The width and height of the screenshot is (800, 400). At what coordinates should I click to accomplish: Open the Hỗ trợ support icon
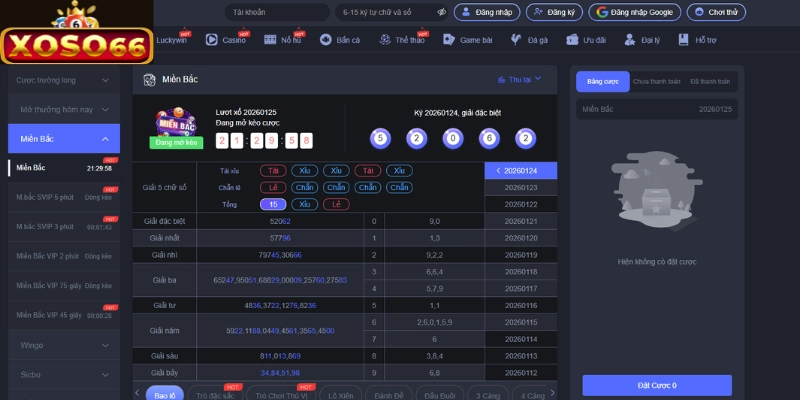point(684,40)
